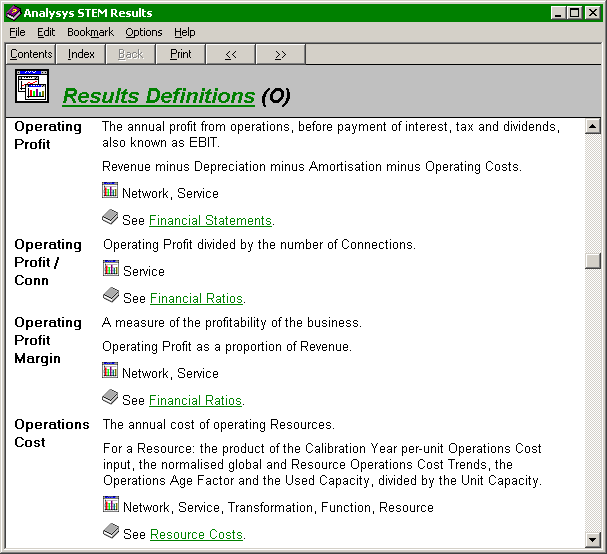Open the Bookmark menu
The image size is (607, 554).
(x=90, y=32)
